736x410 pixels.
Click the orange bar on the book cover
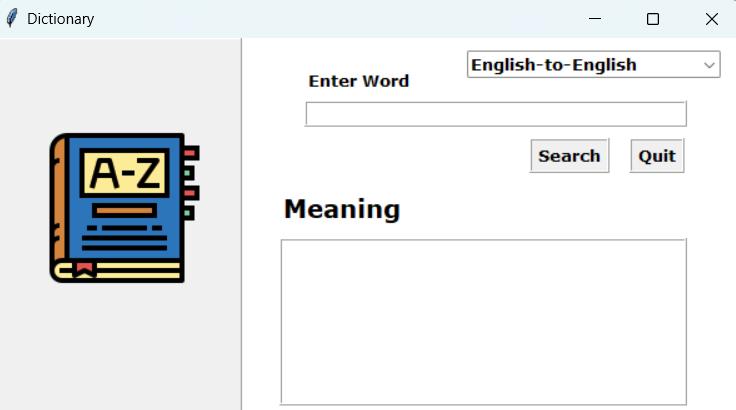point(124,211)
